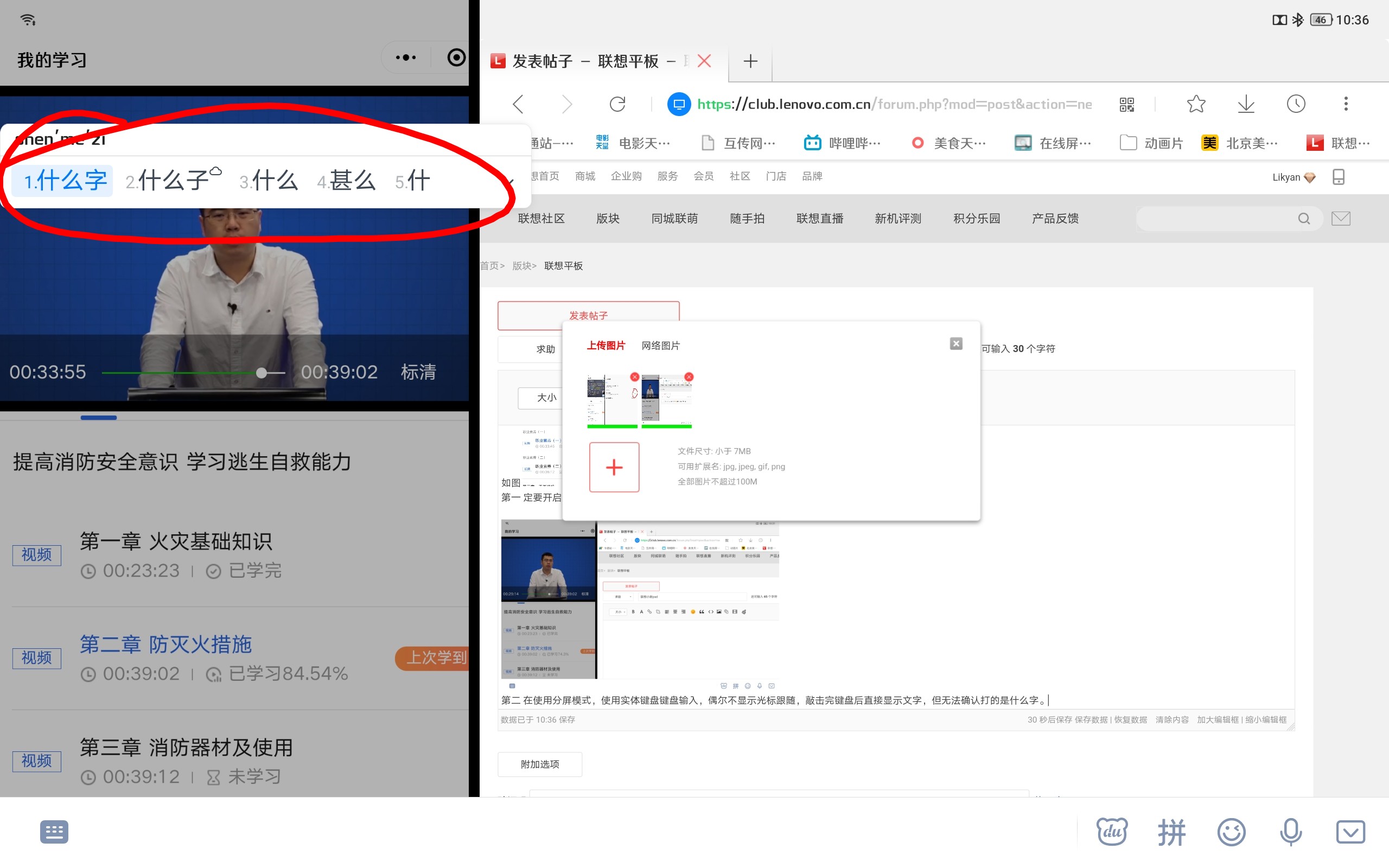Switch keyboard using the bottom-left keyboard icon
Screen dimensions: 1389x868
54,832
